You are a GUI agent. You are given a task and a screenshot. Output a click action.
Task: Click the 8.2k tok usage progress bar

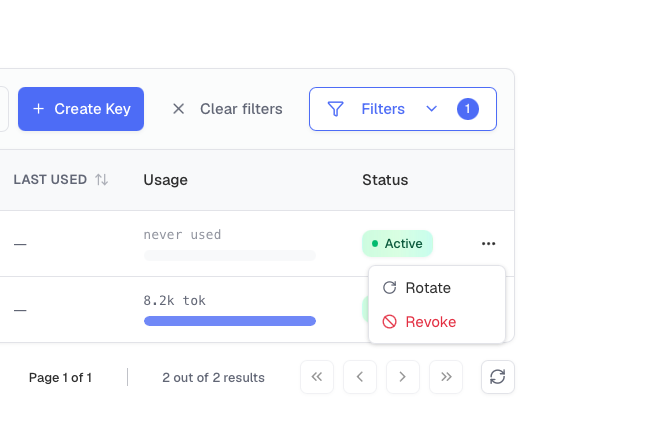(230, 321)
